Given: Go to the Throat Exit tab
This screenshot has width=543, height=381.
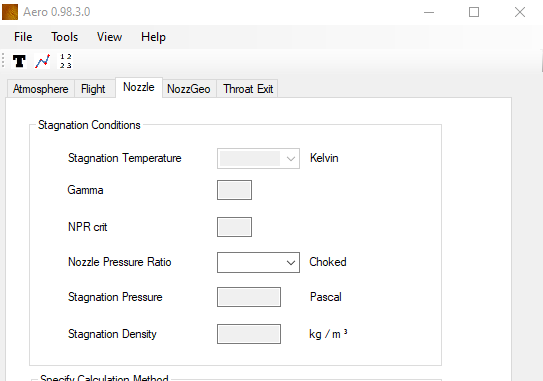Looking at the screenshot, I should tap(248, 89).
